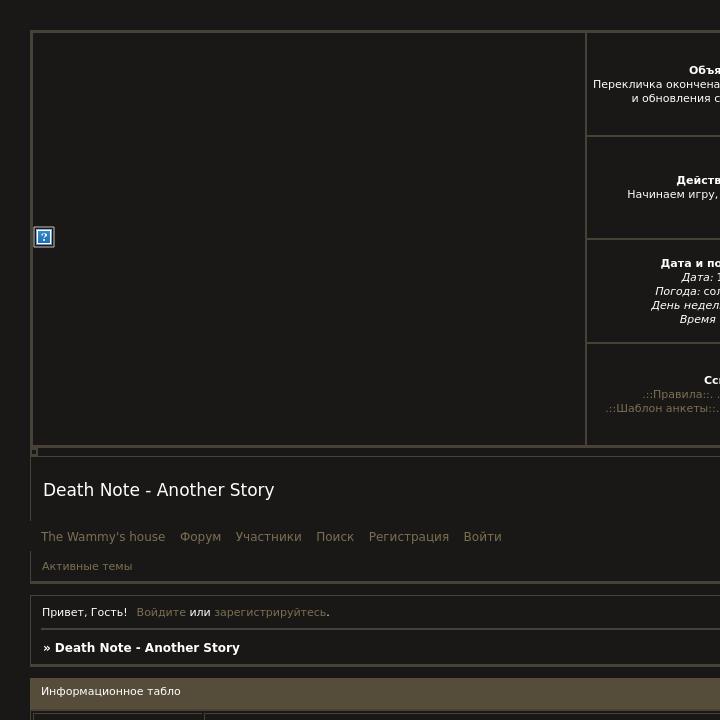This screenshot has height=720, width=720.
Task: Open The Wammy's house menu link
Action: coord(103,537)
